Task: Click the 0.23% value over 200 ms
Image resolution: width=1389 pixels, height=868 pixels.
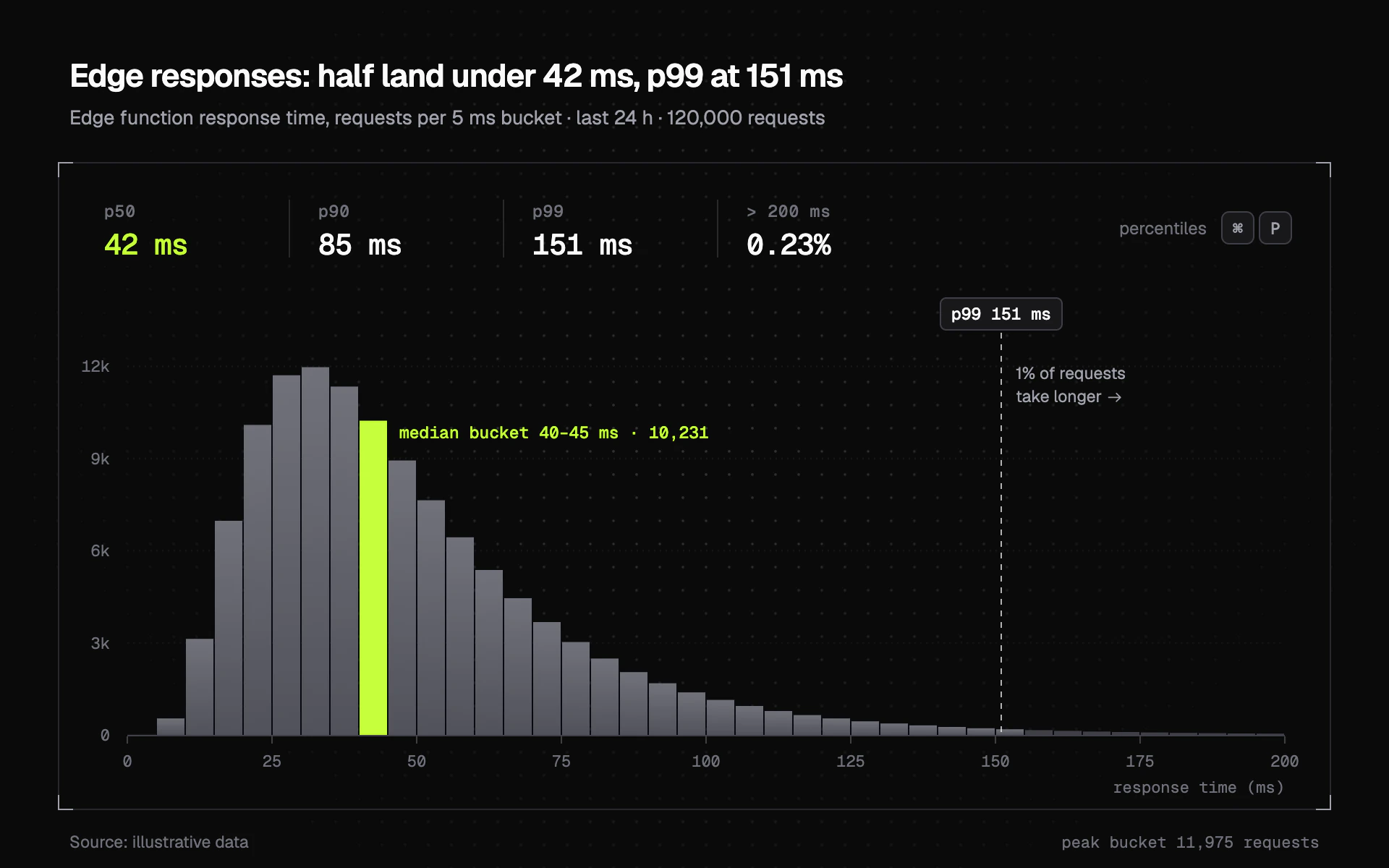Action: pos(789,244)
